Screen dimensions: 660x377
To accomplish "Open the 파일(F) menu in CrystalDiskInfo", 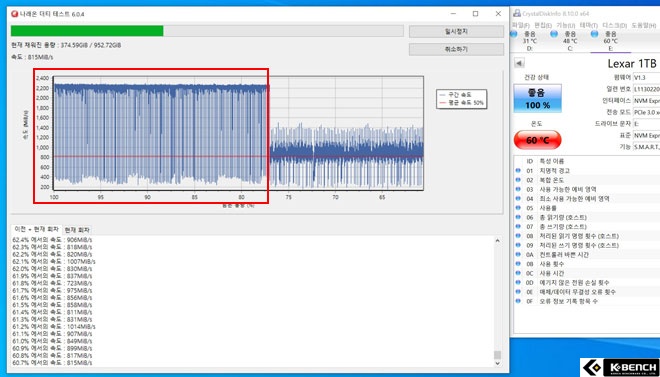I will (x=521, y=25).
